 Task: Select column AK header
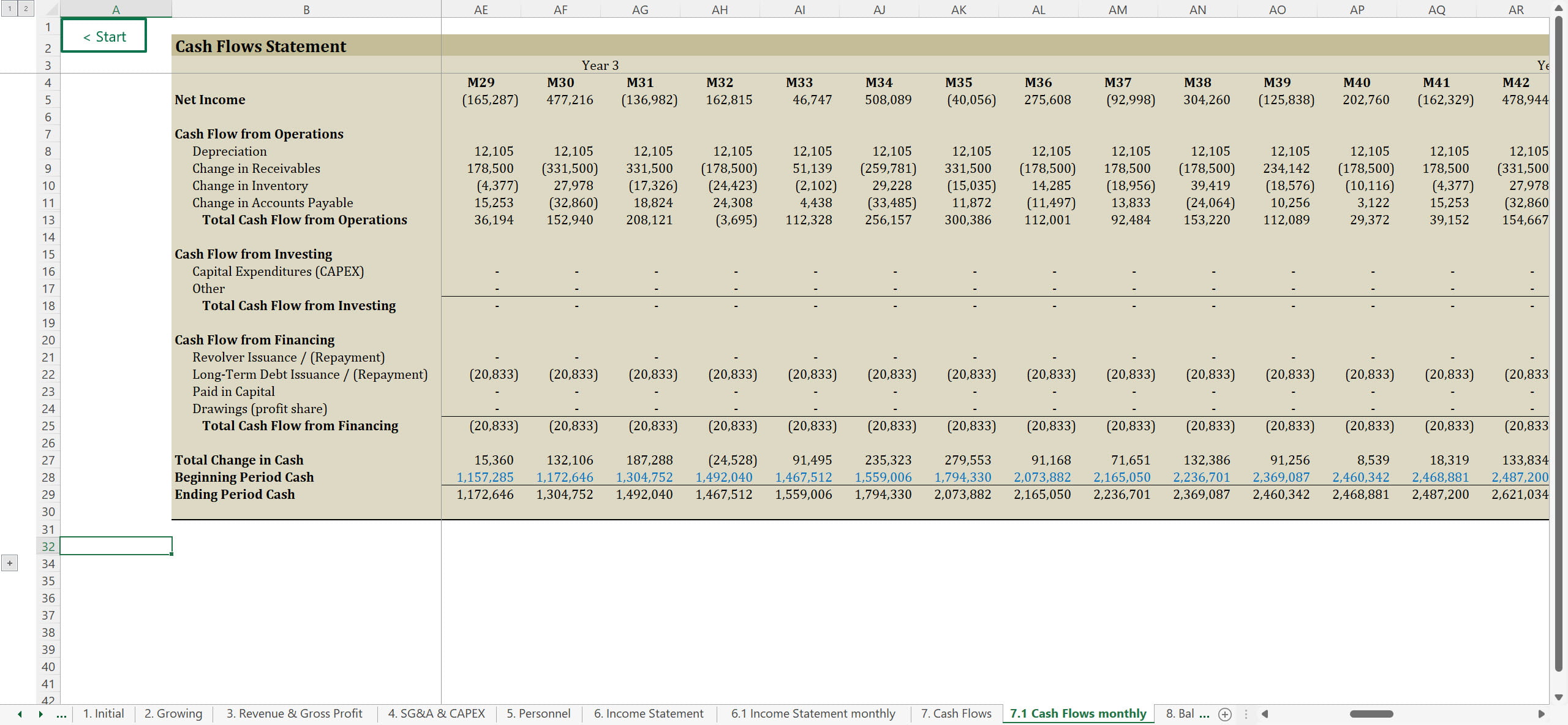tap(959, 10)
